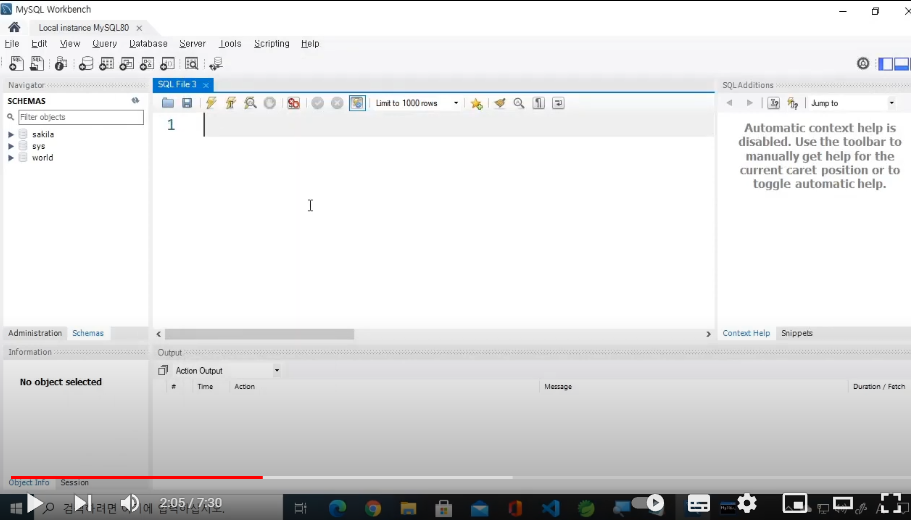Click the create new function icon

click(167, 63)
